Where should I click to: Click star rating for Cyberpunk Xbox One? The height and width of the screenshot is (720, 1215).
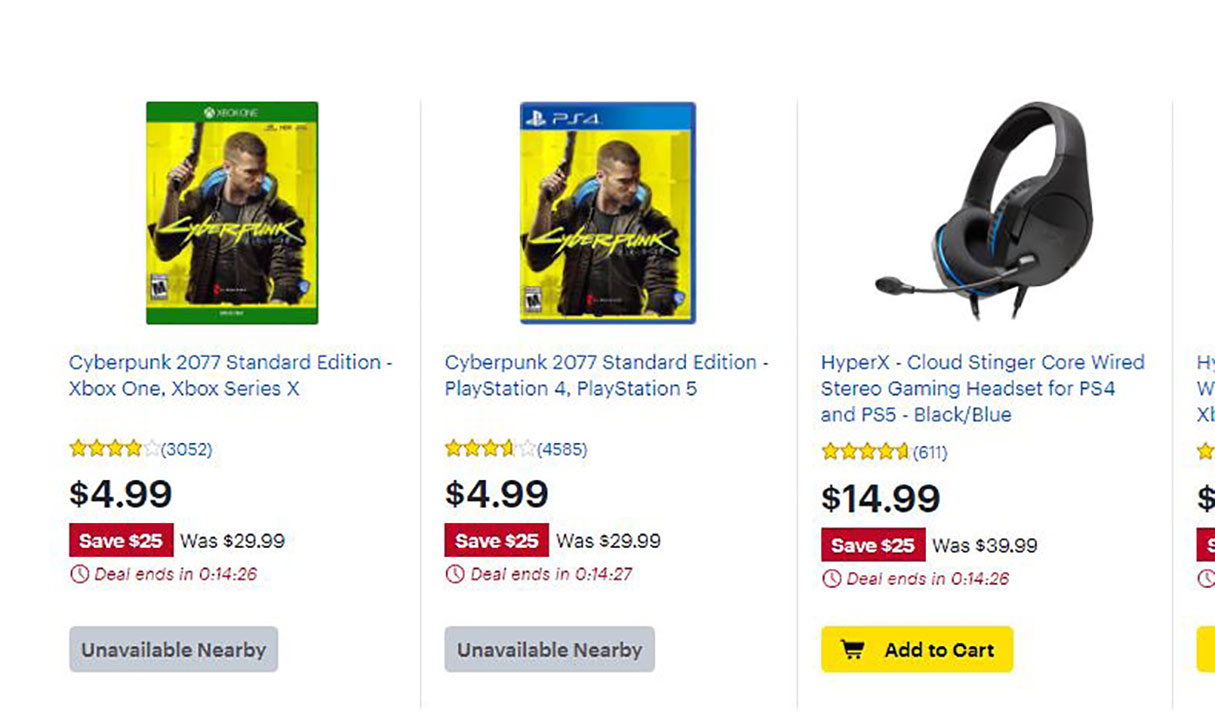[114, 449]
